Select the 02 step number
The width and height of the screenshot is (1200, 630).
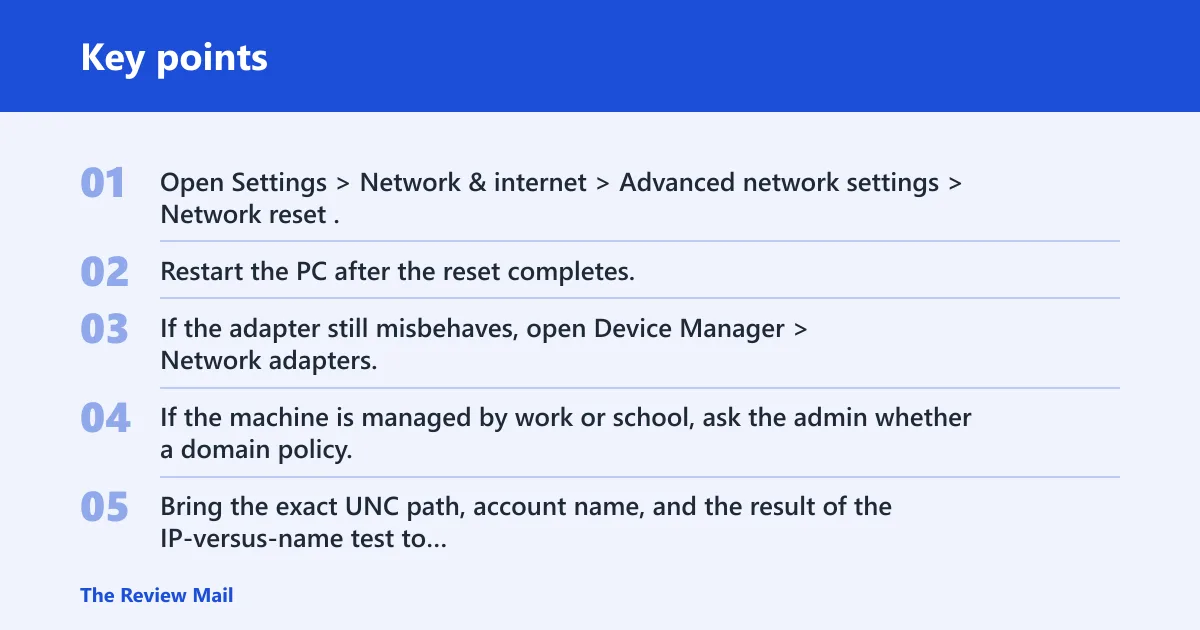coord(104,272)
